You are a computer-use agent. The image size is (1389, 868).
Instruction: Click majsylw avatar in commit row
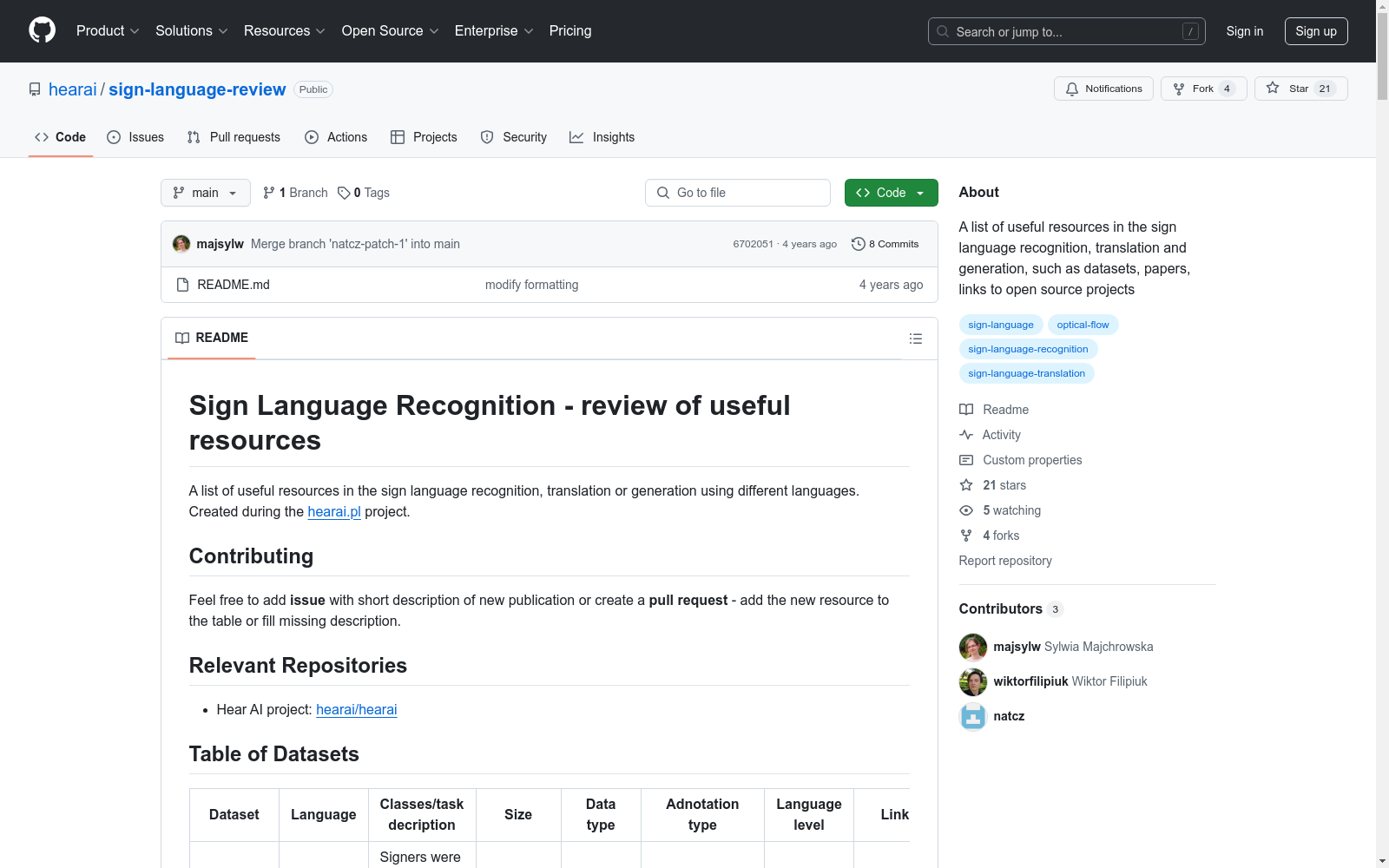pos(181,244)
